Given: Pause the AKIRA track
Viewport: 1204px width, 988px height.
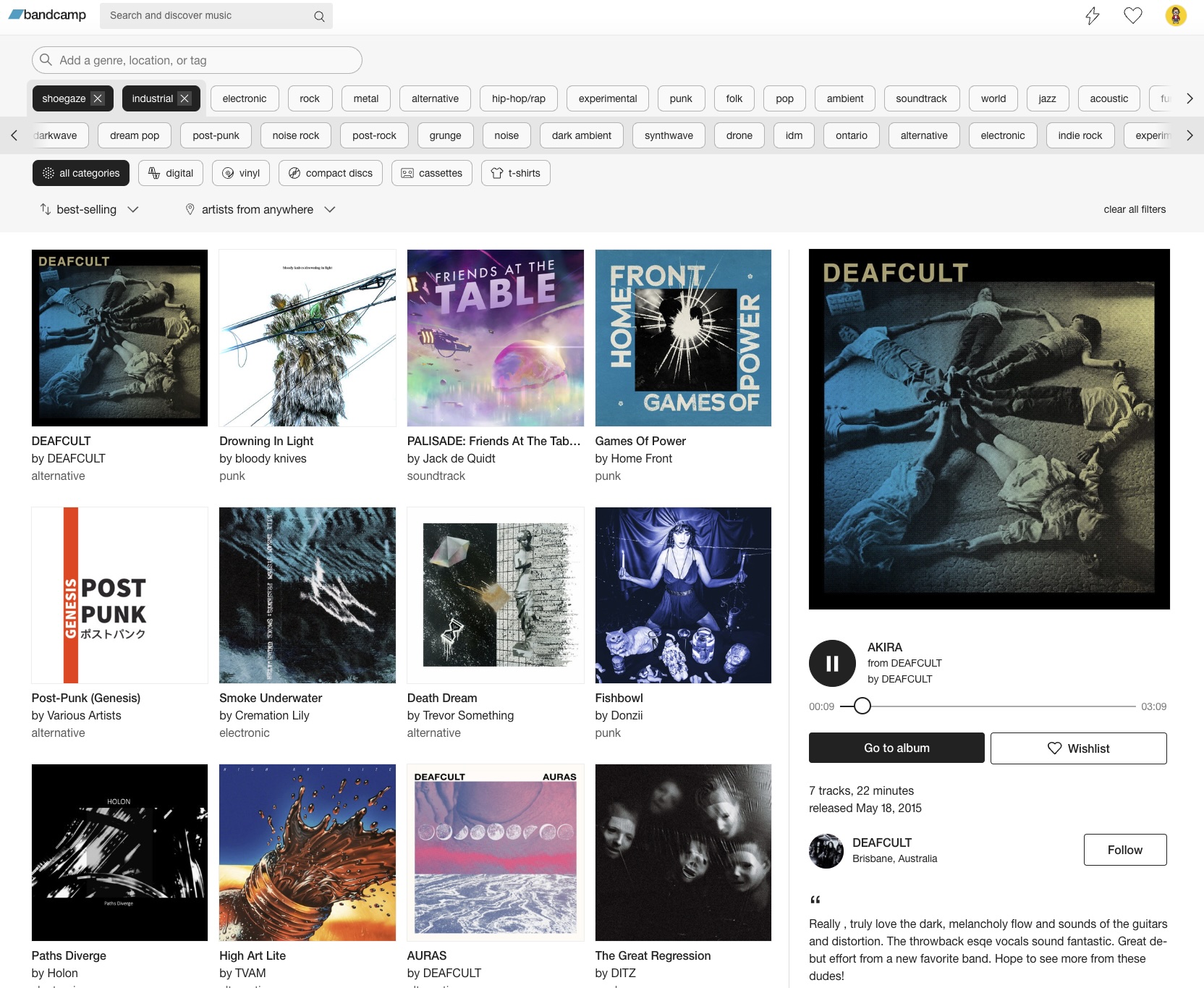Looking at the screenshot, I should click(832, 663).
